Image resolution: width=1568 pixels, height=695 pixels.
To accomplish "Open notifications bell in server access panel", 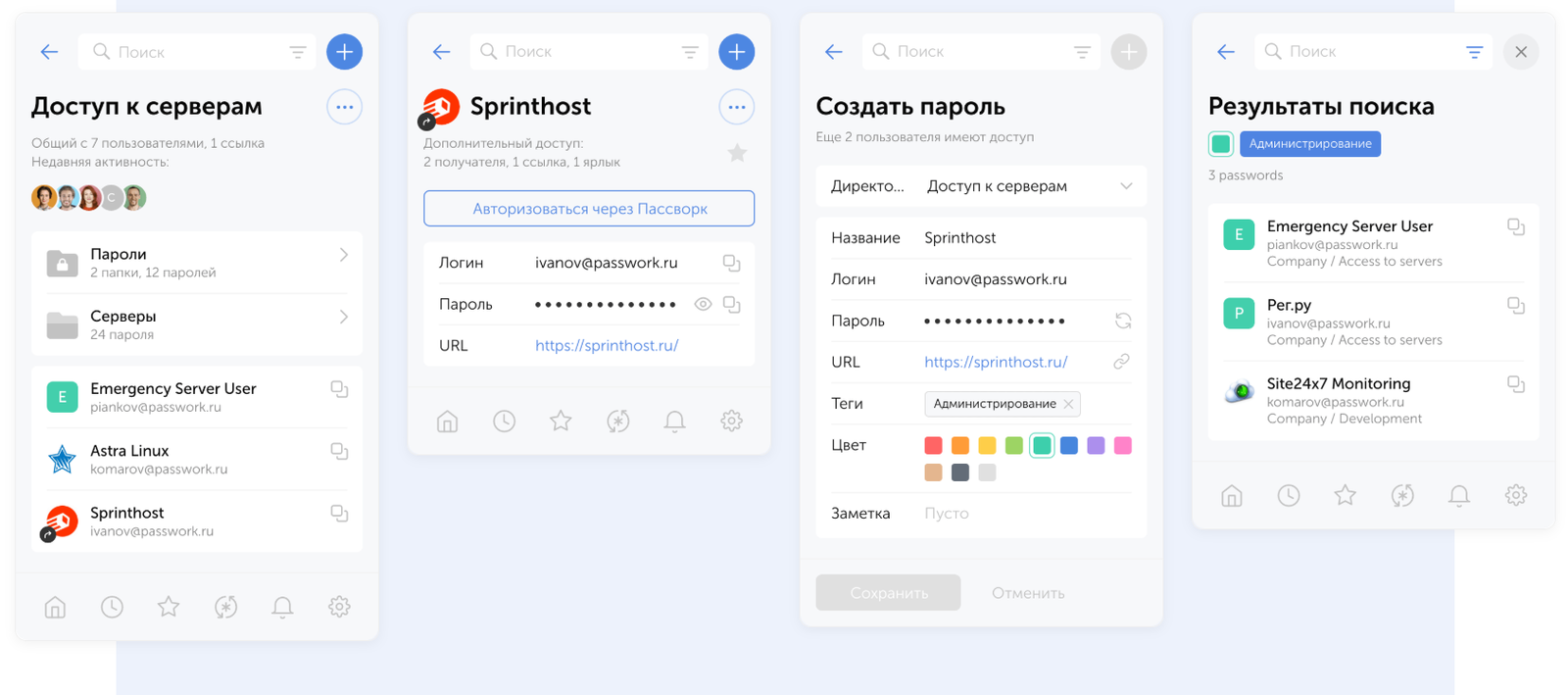I will point(282,607).
